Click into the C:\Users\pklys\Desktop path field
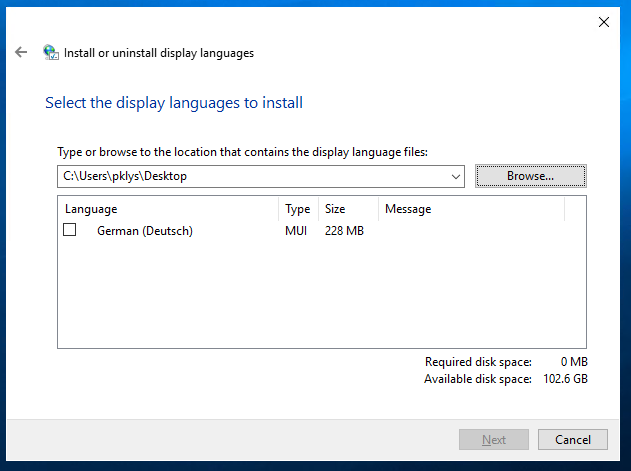 [250, 176]
